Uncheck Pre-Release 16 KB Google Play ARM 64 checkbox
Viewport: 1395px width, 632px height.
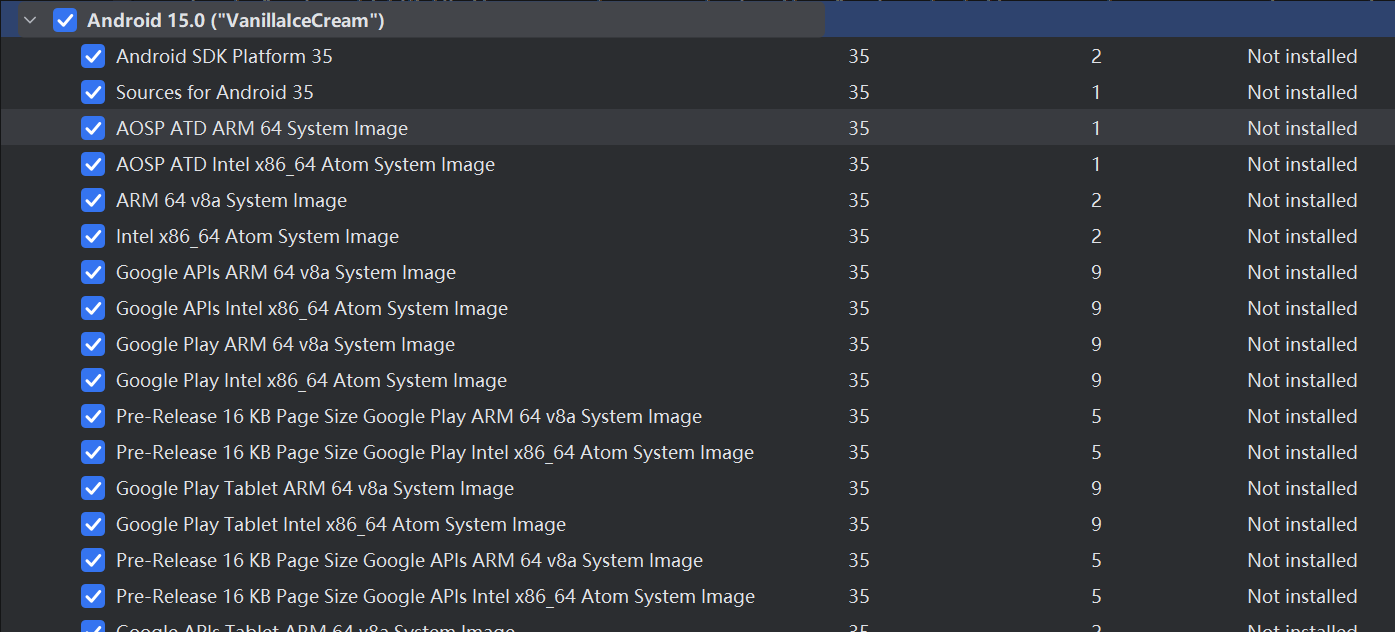[93, 416]
